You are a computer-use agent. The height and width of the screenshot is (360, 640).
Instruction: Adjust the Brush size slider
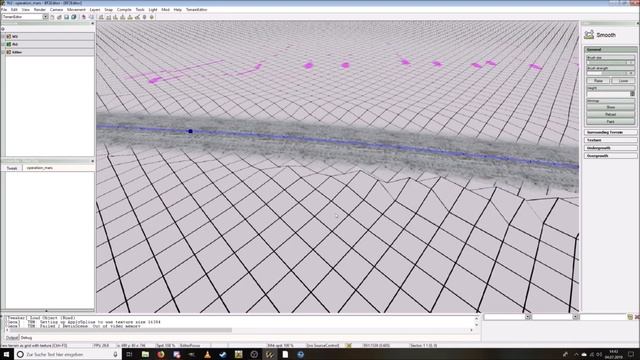[610, 62]
